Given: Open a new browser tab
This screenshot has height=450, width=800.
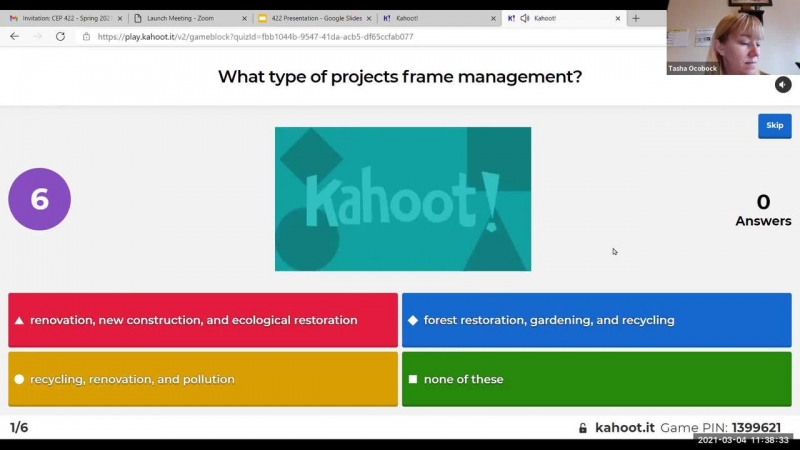Looking at the screenshot, I should [x=636, y=18].
